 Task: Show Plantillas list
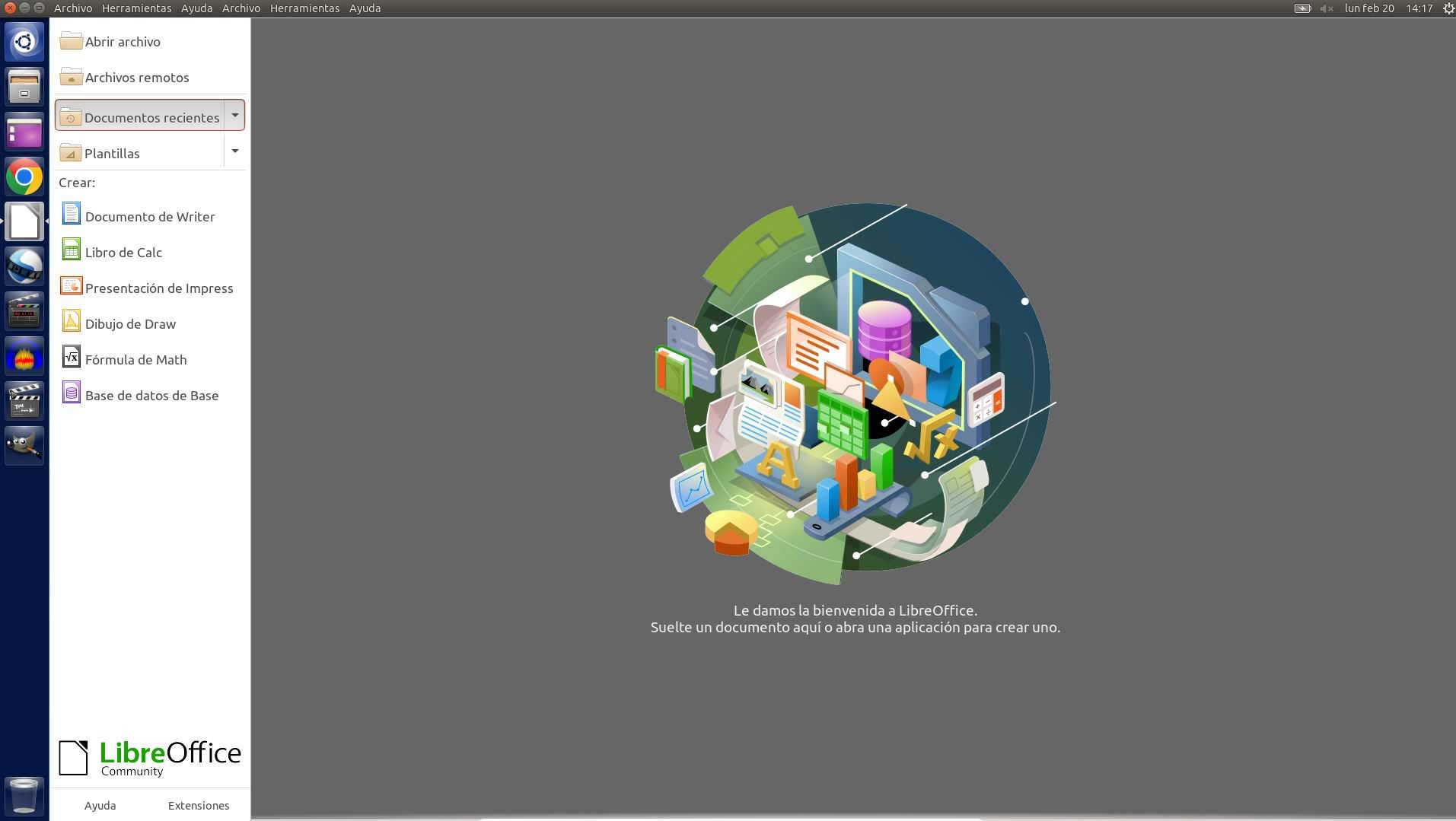tap(140, 152)
